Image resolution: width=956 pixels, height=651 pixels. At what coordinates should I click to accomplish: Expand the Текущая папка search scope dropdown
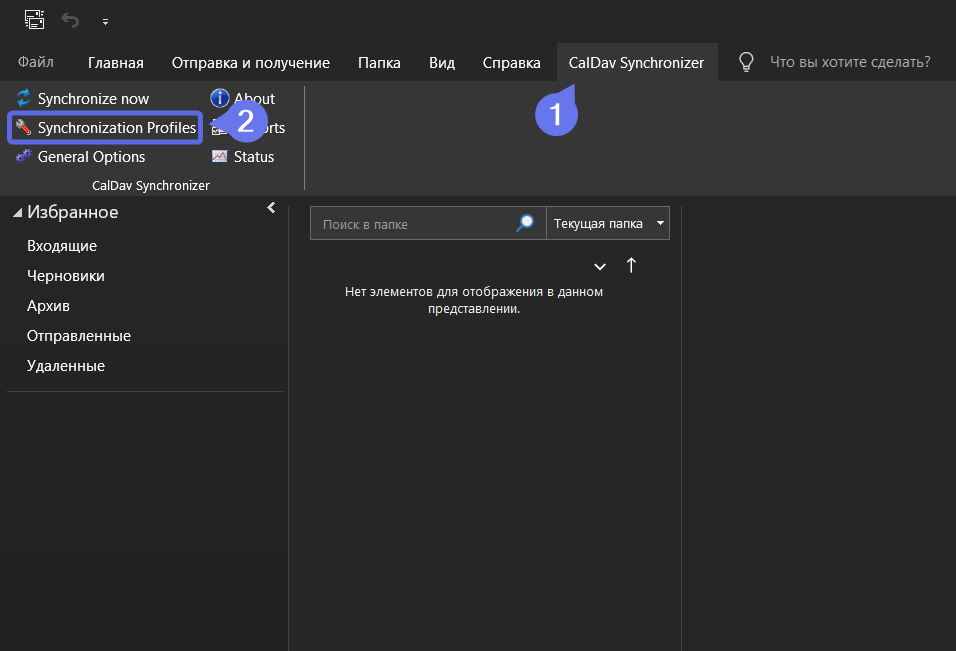click(x=660, y=224)
